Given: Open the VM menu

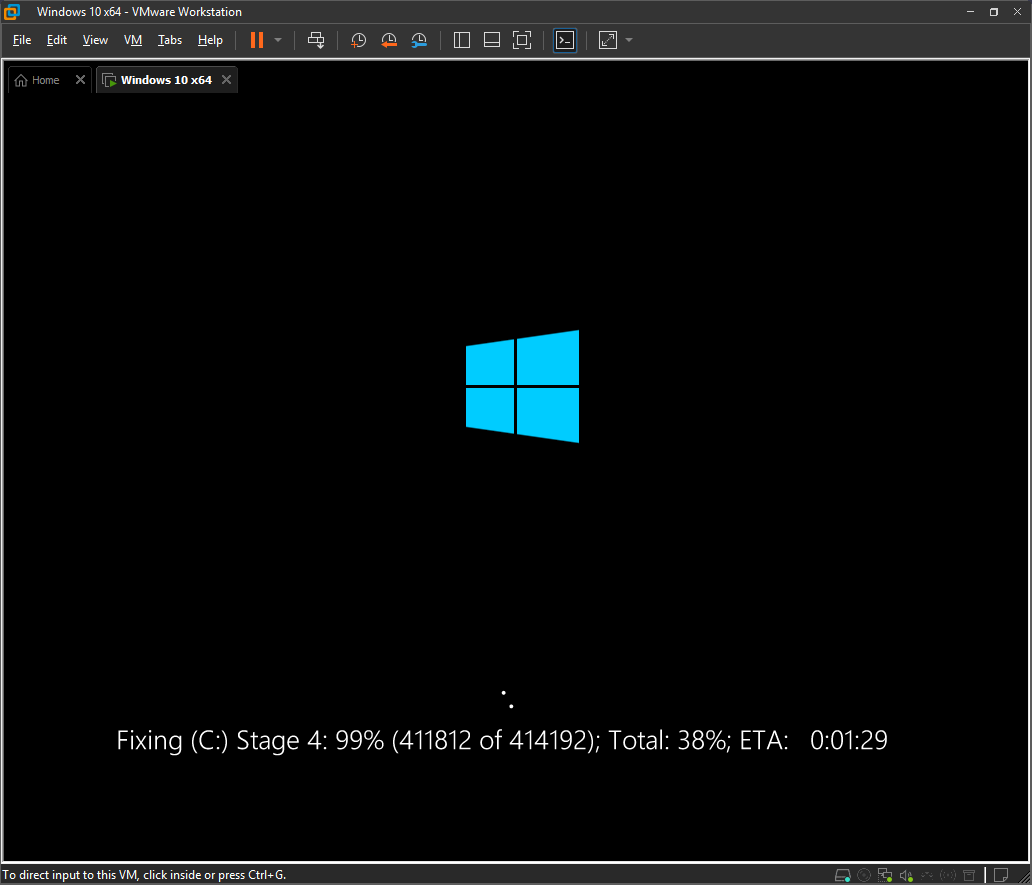Looking at the screenshot, I should click(x=133, y=40).
